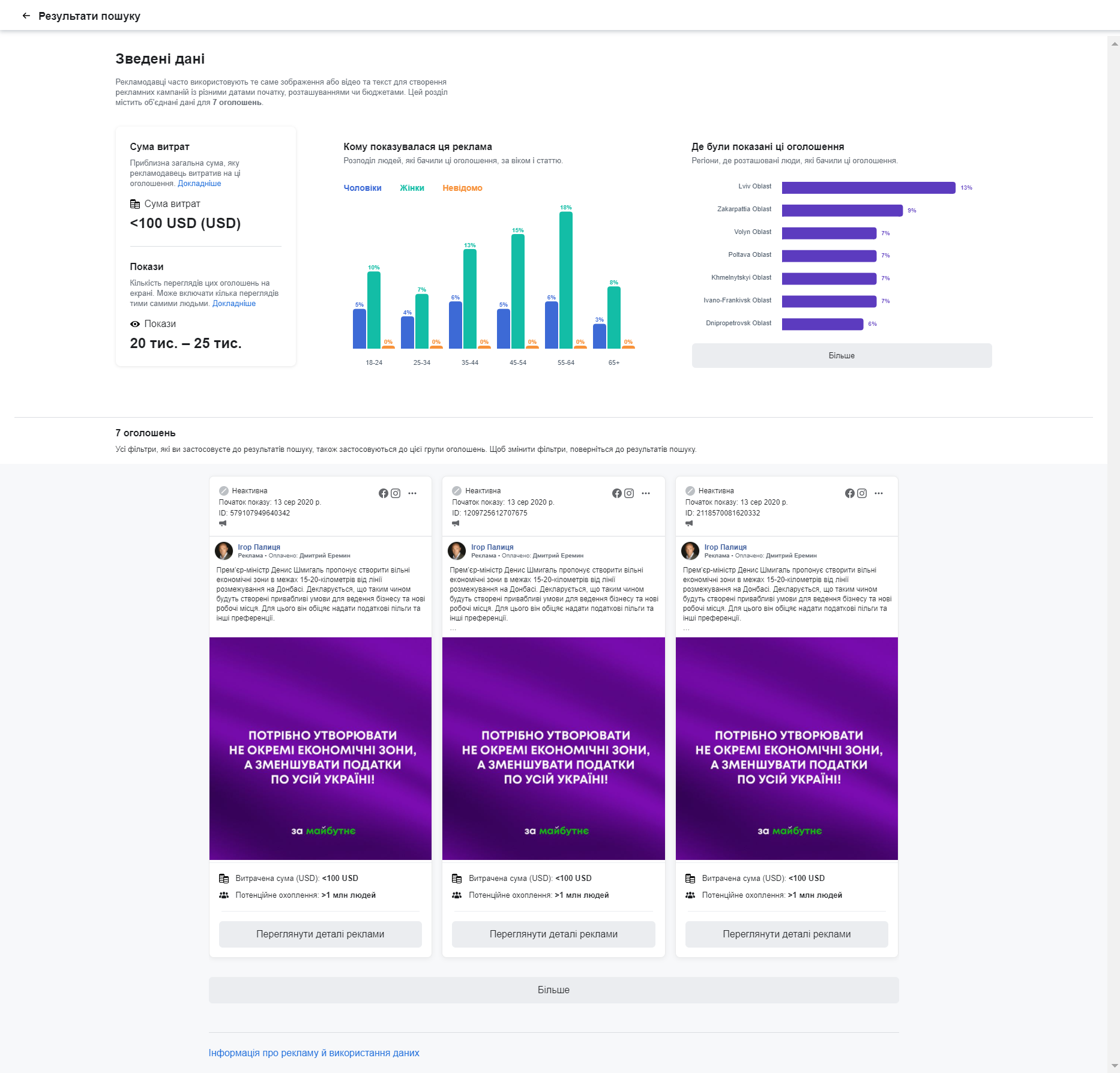Toggle Чоловіки series in the chart legend
The height and width of the screenshot is (1073, 1120).
click(362, 188)
